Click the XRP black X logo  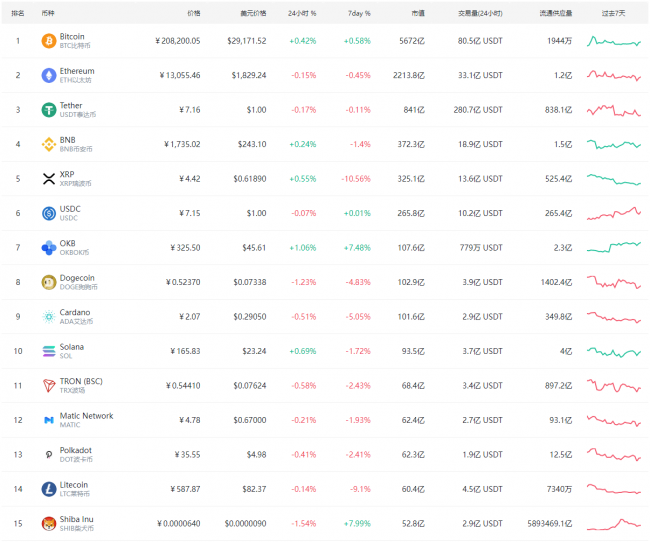coord(49,179)
